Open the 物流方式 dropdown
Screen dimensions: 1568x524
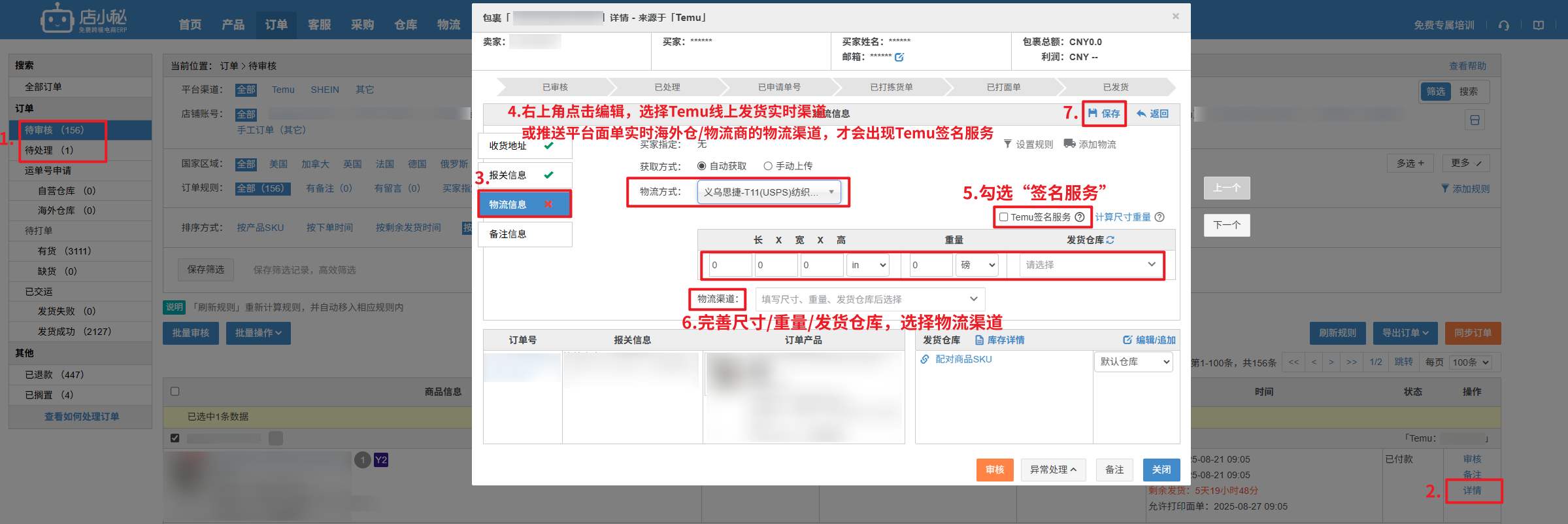769,192
